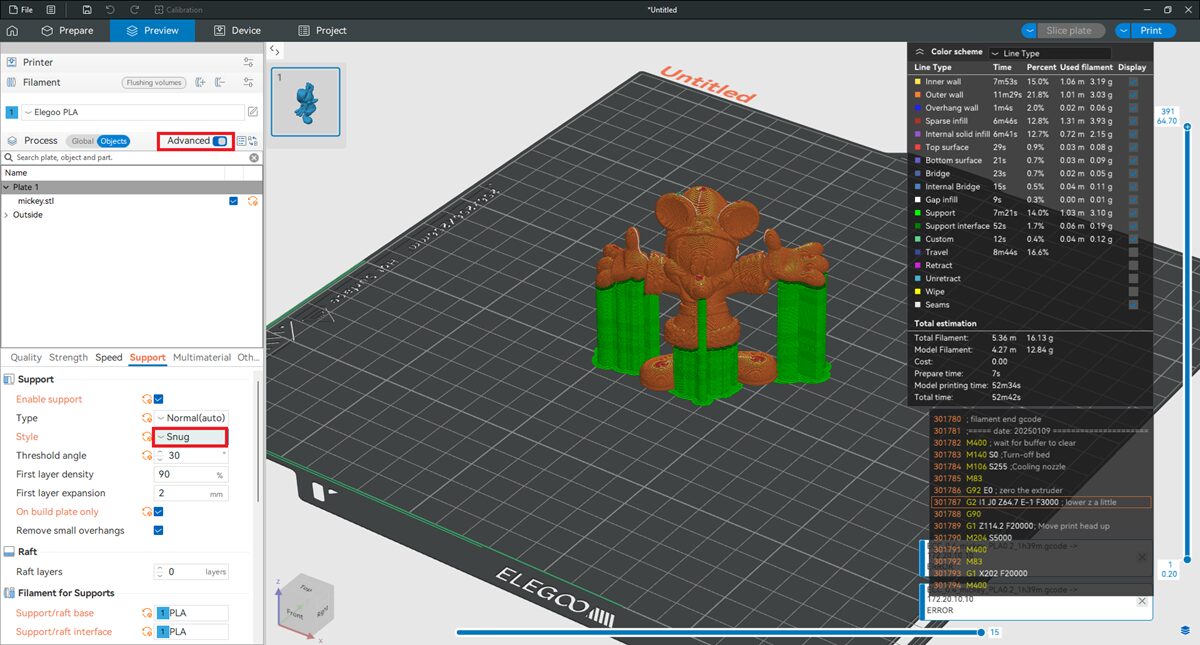Switch to the Preview tab
Screen dimensions: 1200x645
pyautogui.click(x=153, y=31)
